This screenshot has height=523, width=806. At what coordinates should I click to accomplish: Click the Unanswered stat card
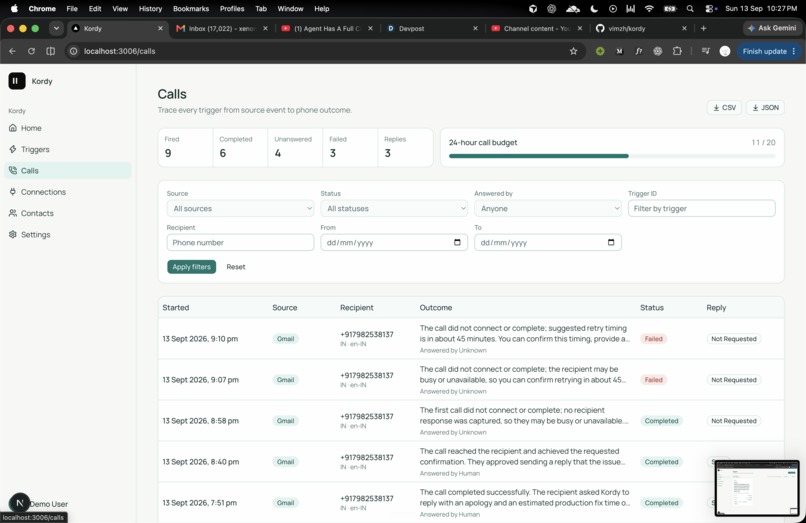click(x=295, y=147)
